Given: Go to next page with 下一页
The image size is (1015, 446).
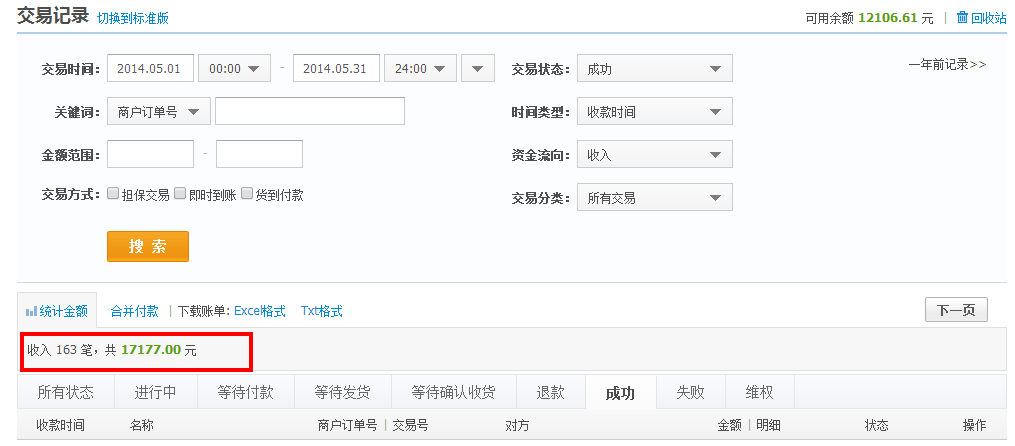Looking at the screenshot, I should 955,310.
